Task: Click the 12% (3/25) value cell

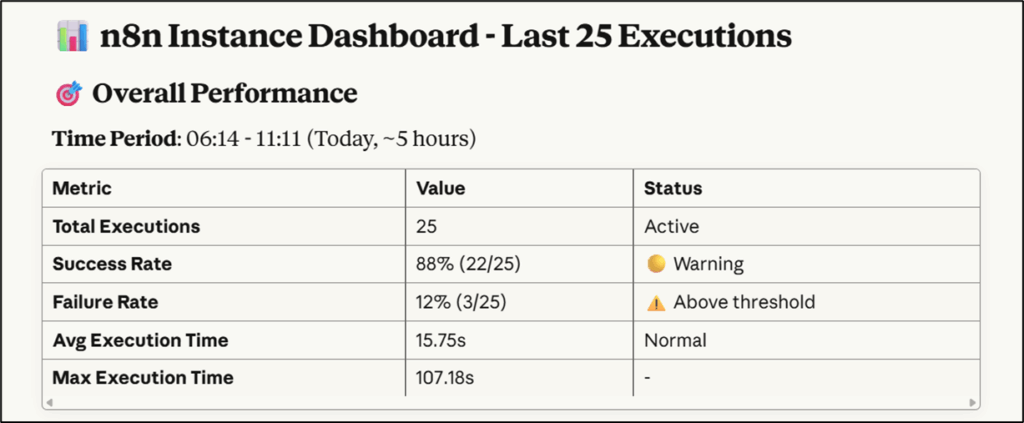Action: coord(461,302)
